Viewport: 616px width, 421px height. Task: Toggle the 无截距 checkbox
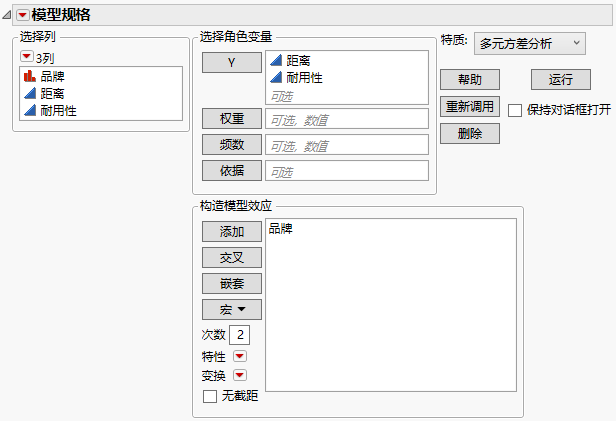tap(210, 396)
